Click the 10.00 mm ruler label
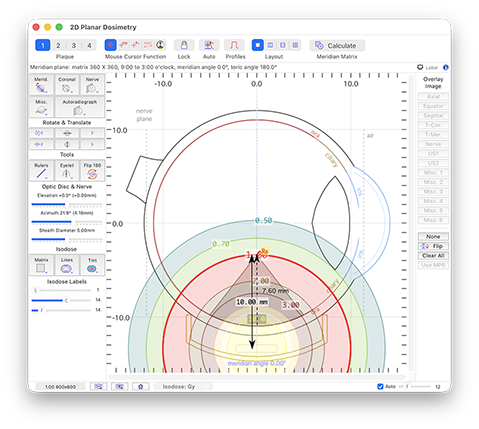The height and width of the screenshot is (429, 479). coord(252,302)
